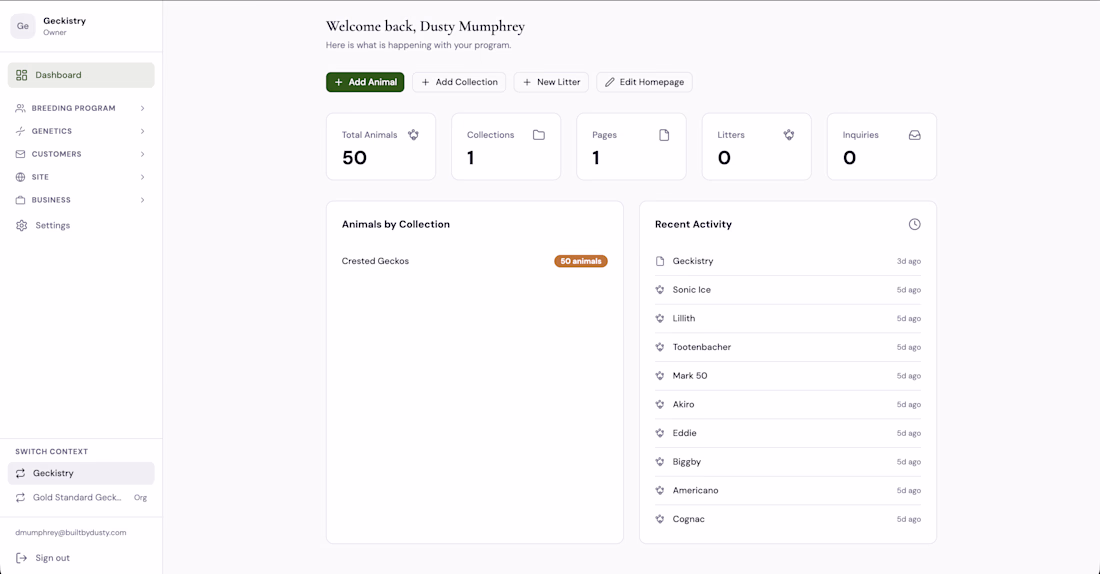Click the Add Animal button
The image size is (1100, 574).
365,82
